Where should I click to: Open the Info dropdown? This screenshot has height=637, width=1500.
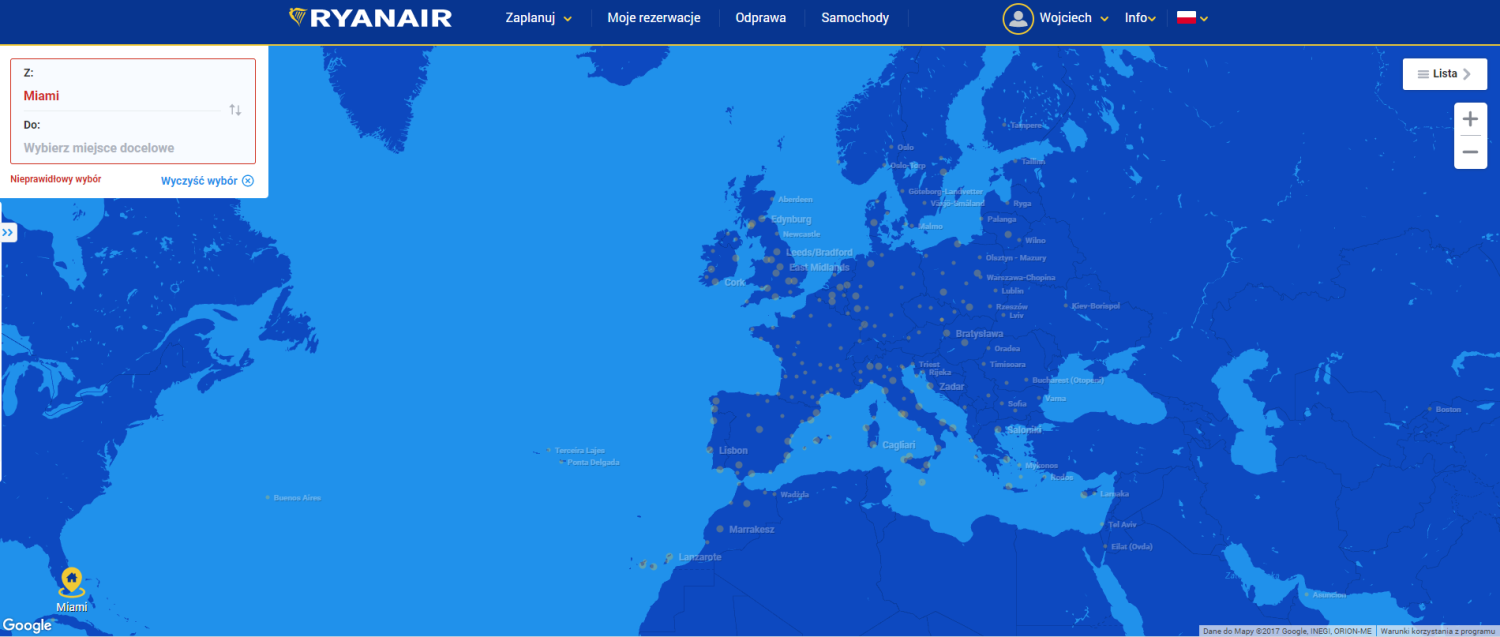(x=1140, y=18)
